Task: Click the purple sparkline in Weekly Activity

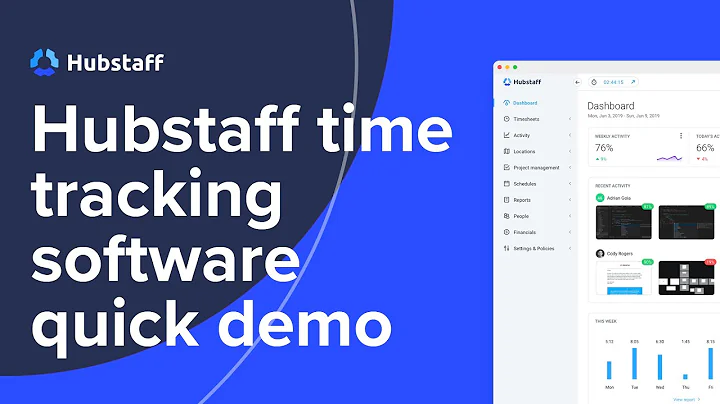Action: pos(669,158)
